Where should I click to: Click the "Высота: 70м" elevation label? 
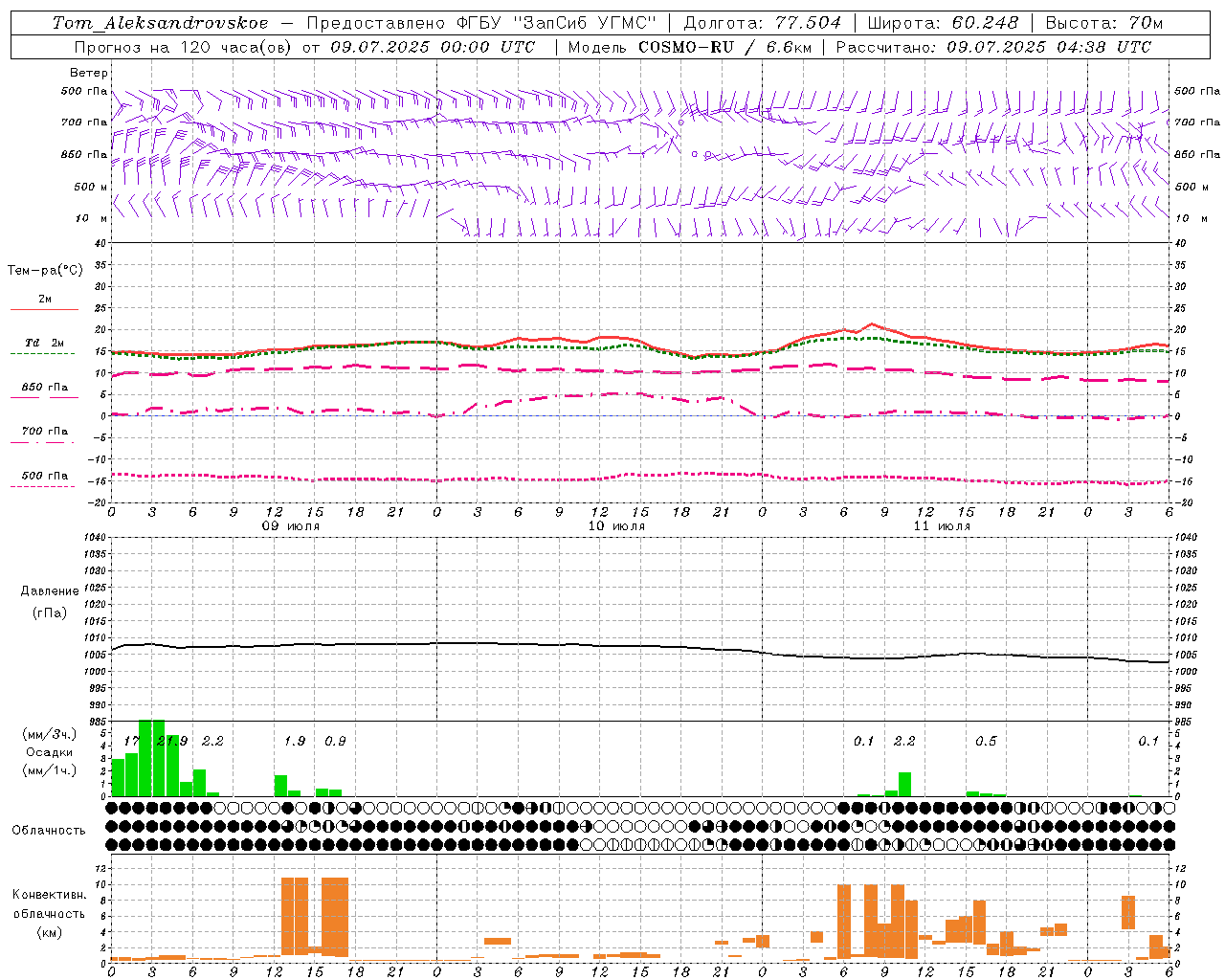click(x=1104, y=23)
